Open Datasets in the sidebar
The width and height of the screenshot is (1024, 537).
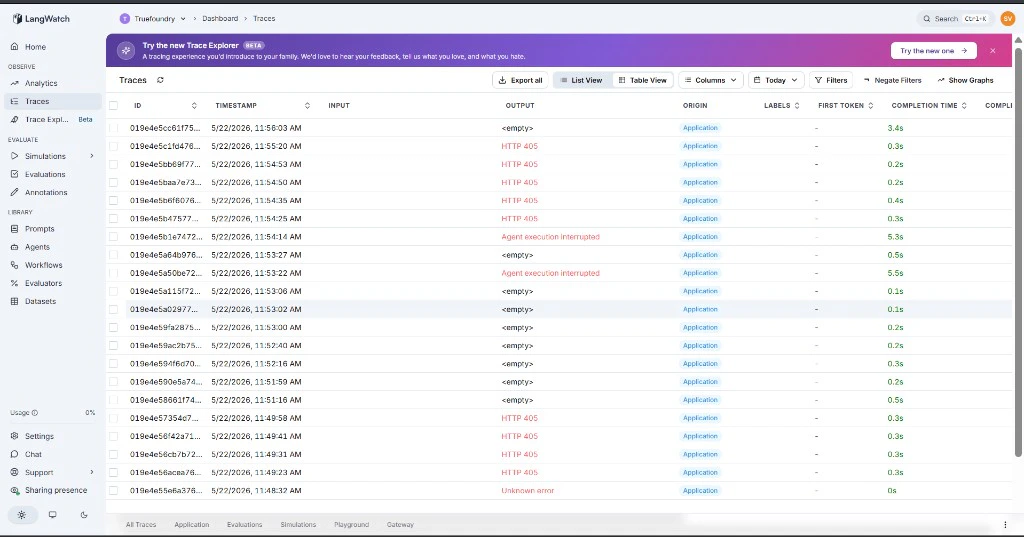(40, 301)
